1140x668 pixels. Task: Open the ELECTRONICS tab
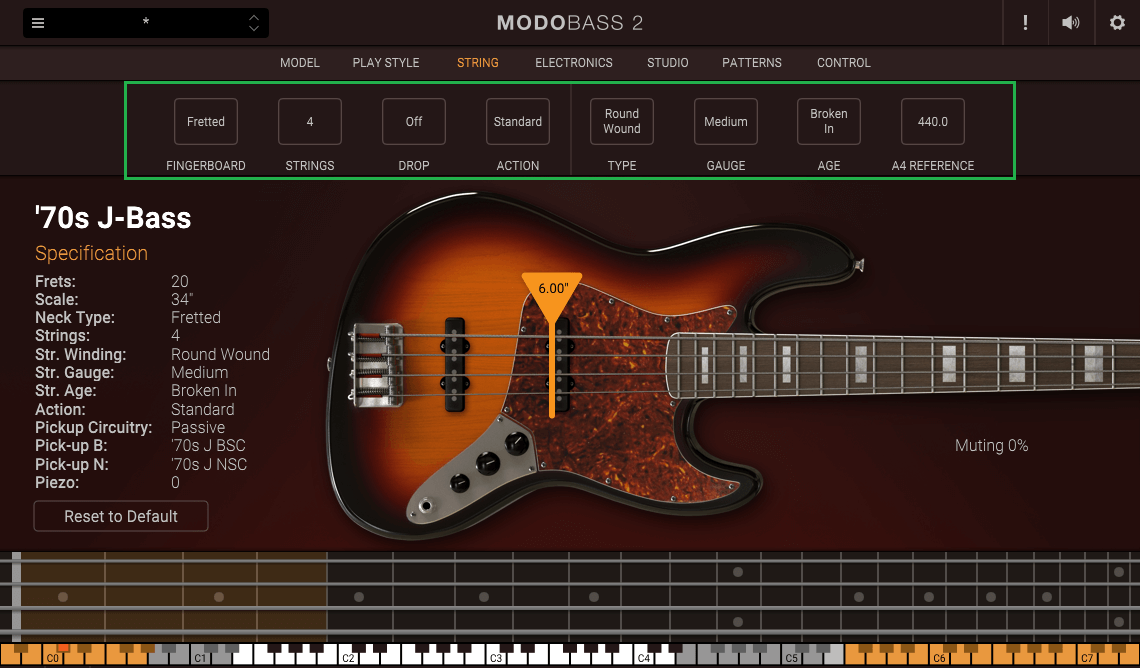tap(574, 63)
